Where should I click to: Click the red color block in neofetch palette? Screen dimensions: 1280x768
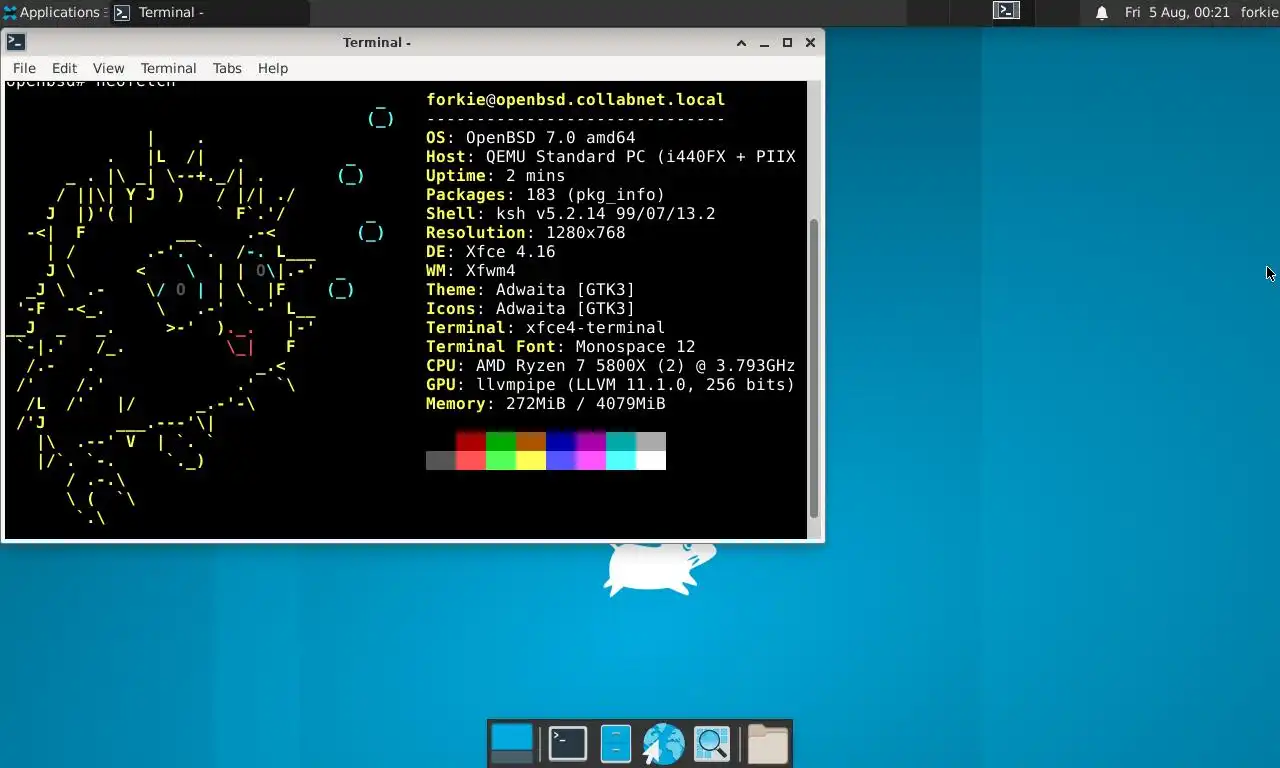(471, 441)
